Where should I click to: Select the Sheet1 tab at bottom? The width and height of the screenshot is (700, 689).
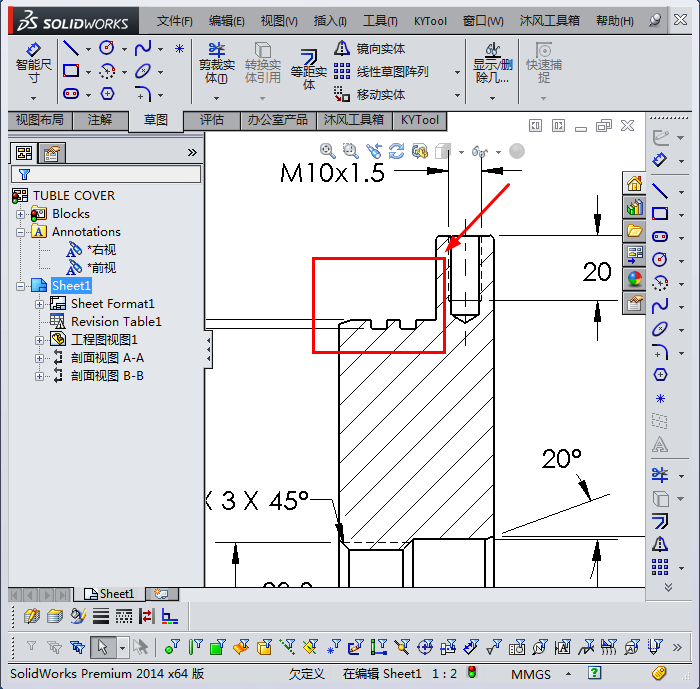point(110,594)
